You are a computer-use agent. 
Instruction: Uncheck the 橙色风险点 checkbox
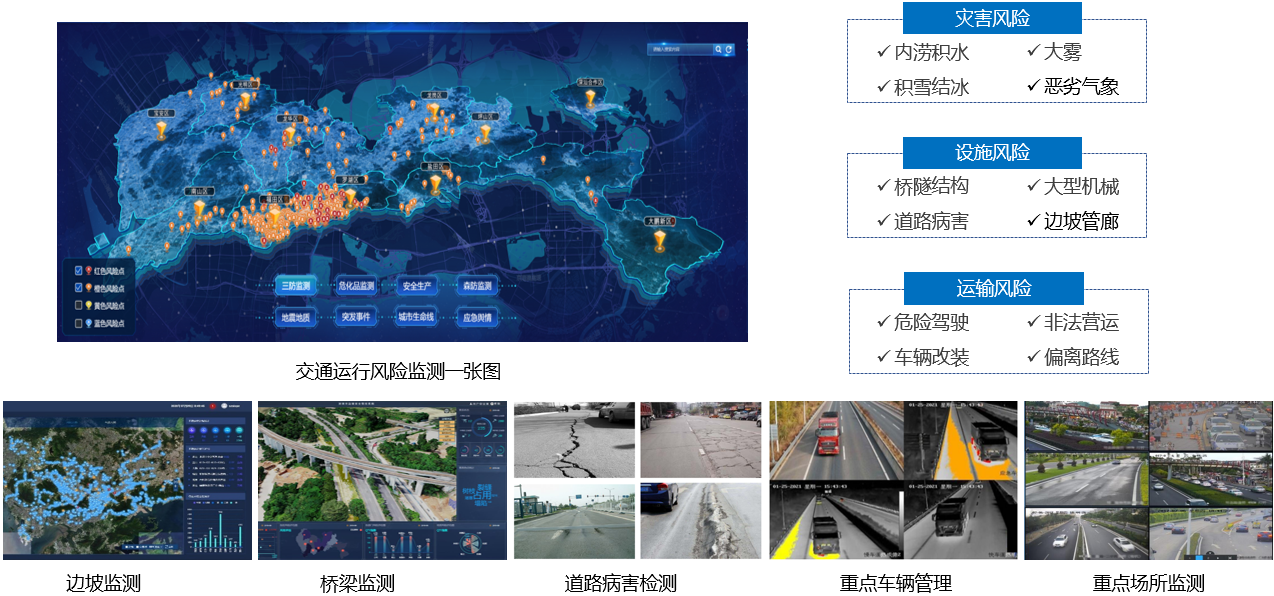point(78,288)
